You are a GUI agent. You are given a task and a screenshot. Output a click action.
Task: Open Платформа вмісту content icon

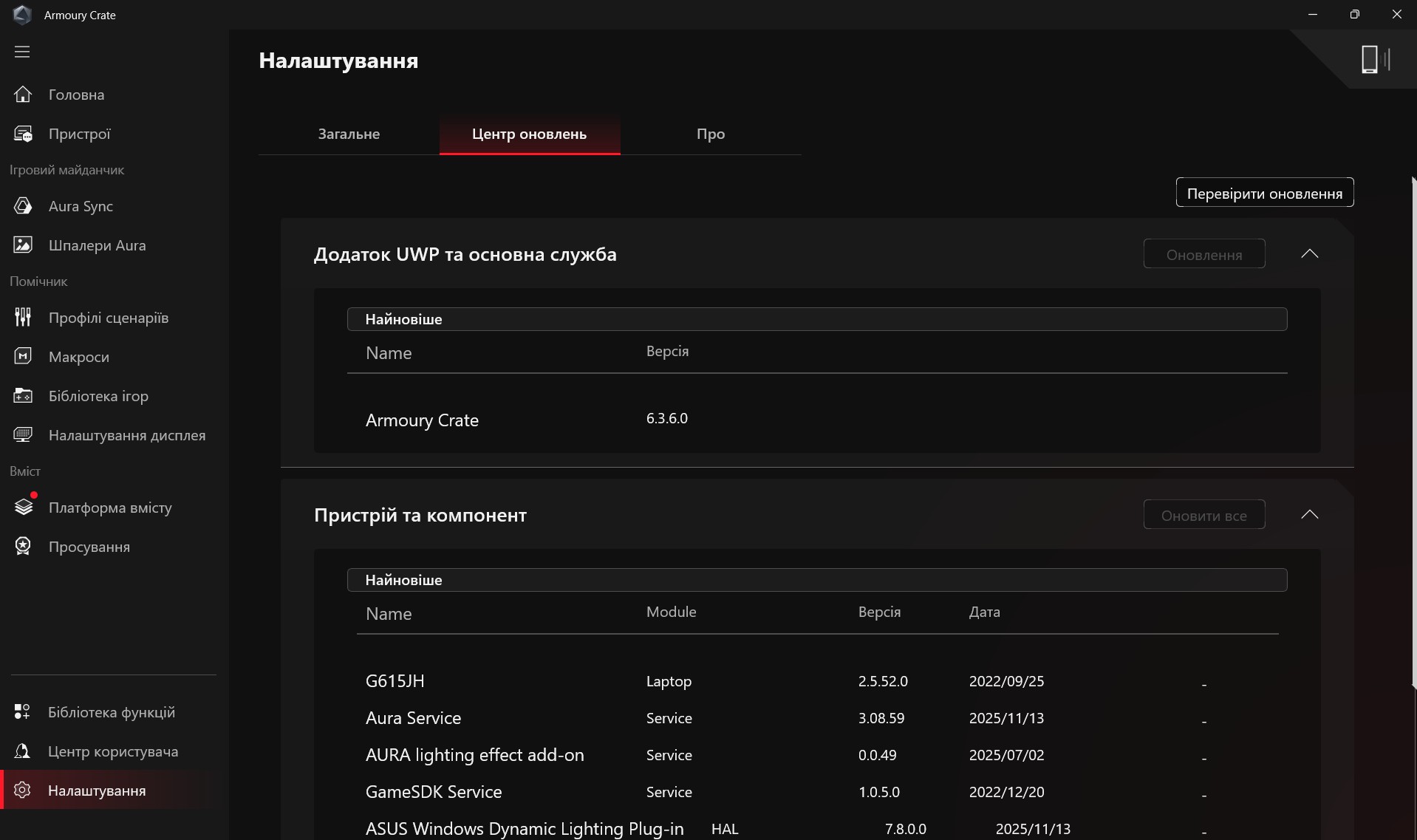(23, 508)
